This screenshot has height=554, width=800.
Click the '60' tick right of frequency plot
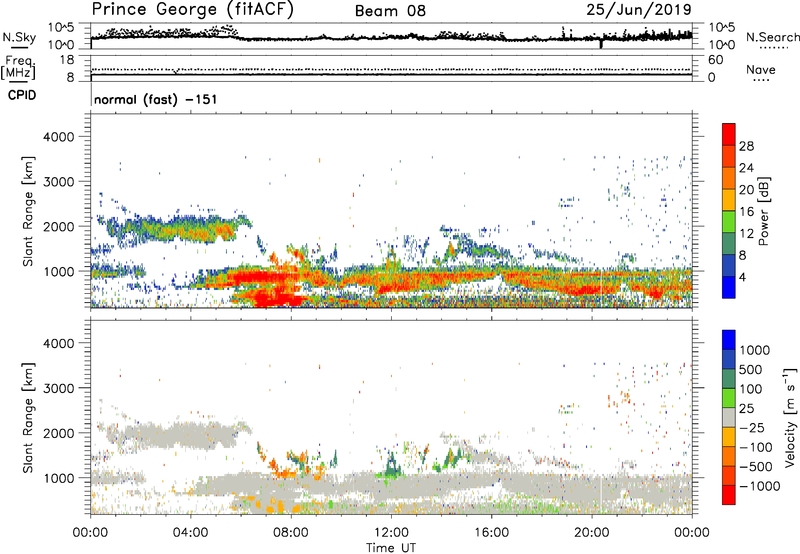(715, 60)
